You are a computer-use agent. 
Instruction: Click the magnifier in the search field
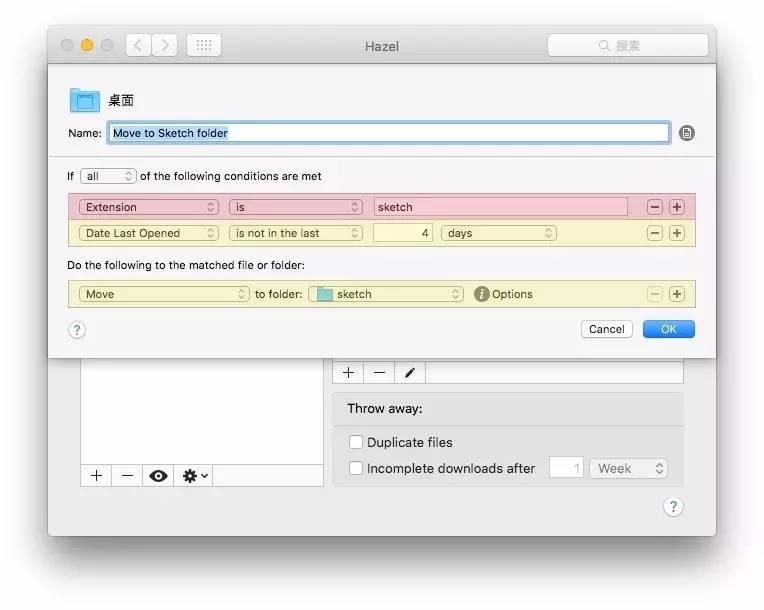604,46
